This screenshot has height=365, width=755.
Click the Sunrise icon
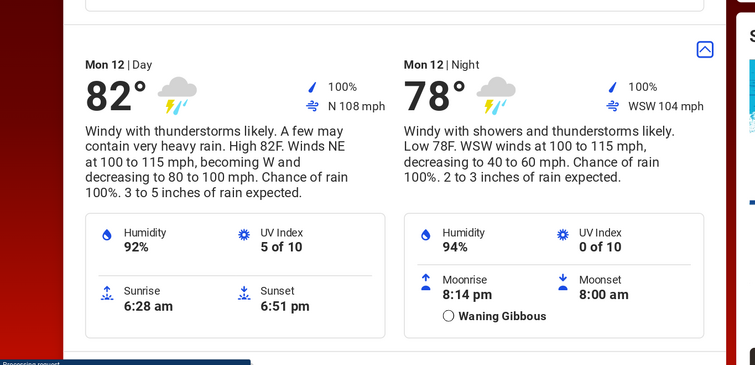tap(107, 293)
